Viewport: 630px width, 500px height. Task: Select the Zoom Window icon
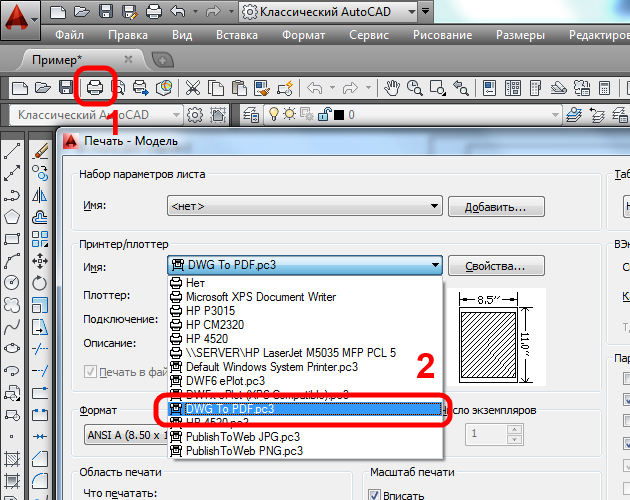pyautogui.click(x=438, y=88)
